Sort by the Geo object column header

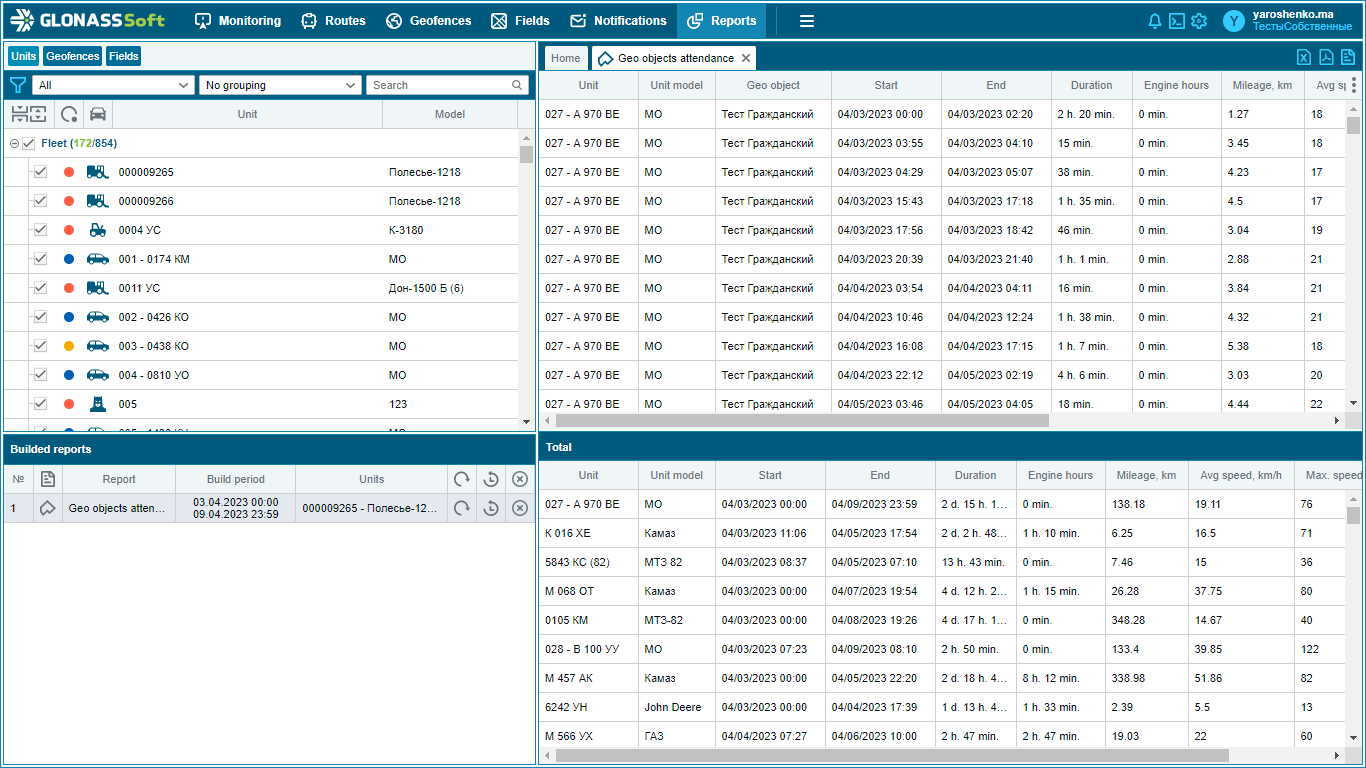point(773,85)
